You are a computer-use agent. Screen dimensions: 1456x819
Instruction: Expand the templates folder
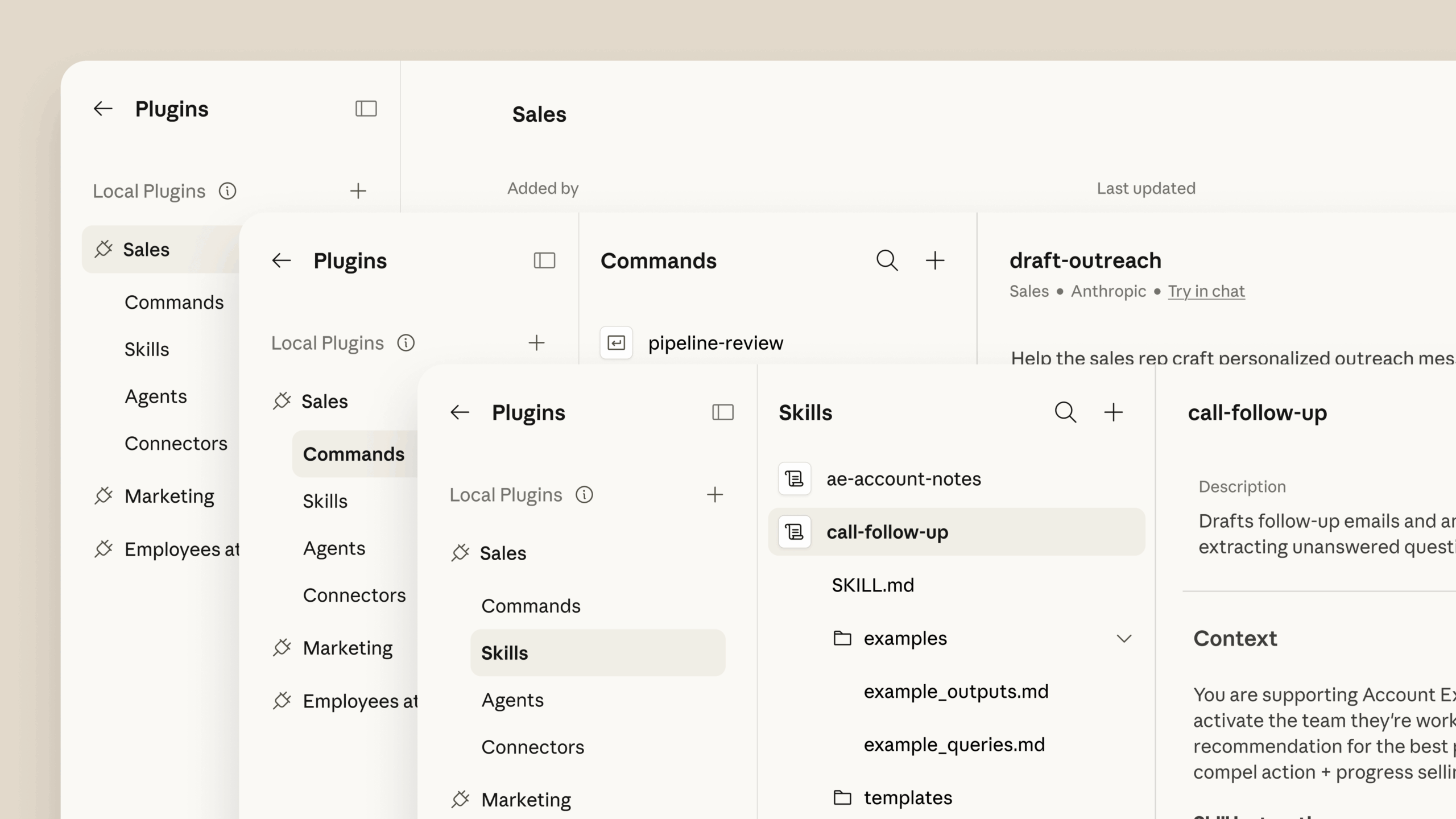pyautogui.click(x=908, y=797)
